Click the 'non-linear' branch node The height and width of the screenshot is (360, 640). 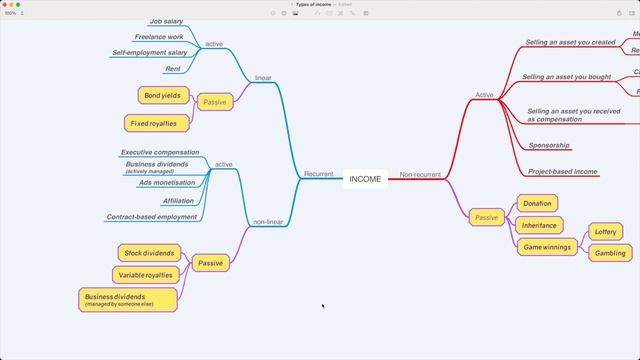268,222
